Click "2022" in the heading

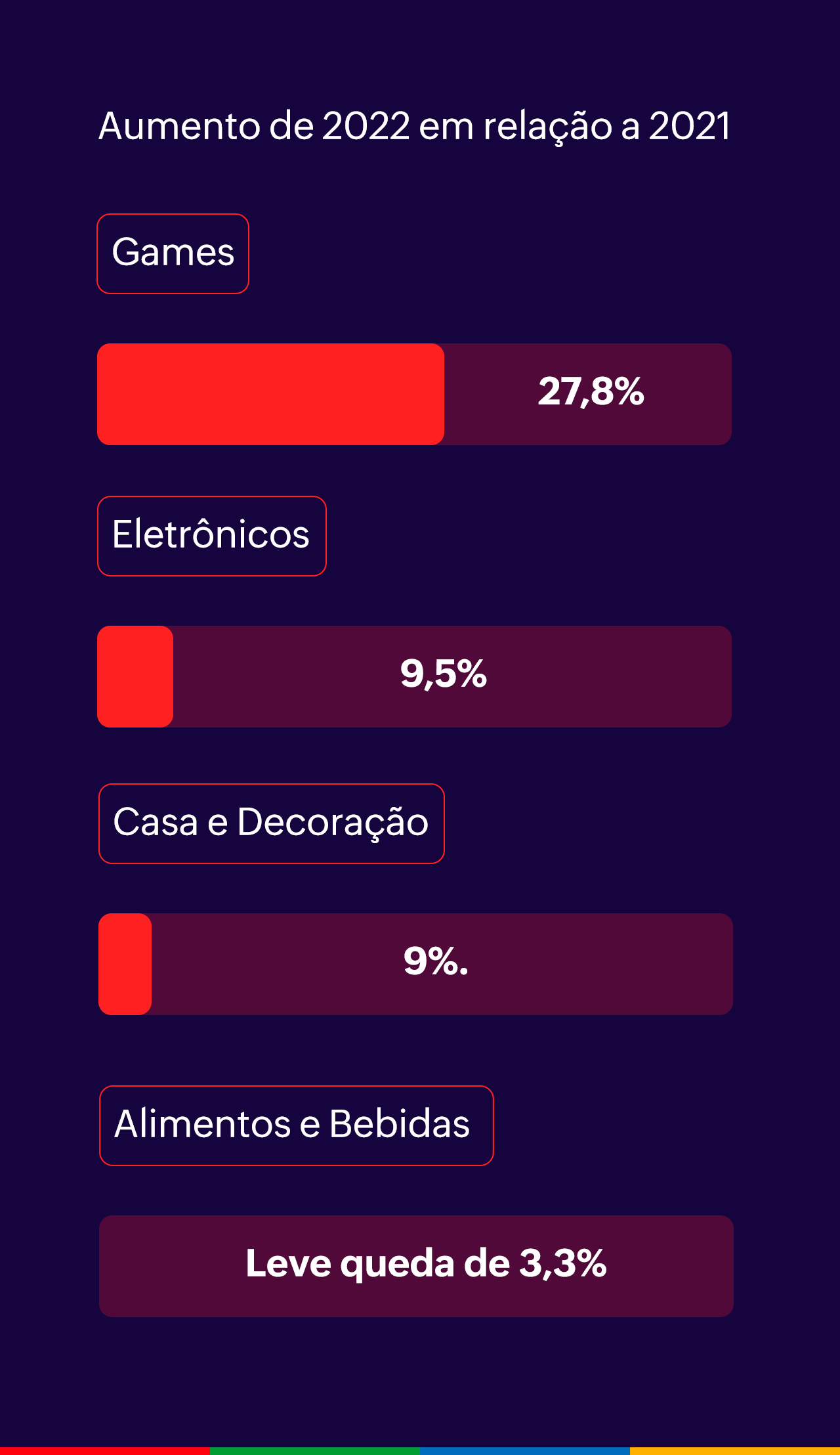(x=366, y=126)
